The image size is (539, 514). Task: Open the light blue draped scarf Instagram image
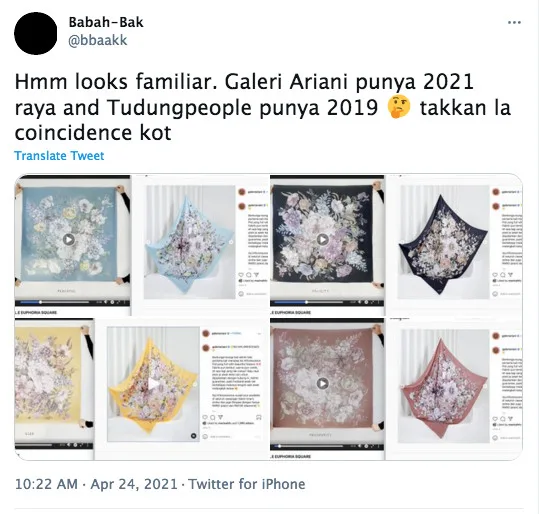pos(189,242)
